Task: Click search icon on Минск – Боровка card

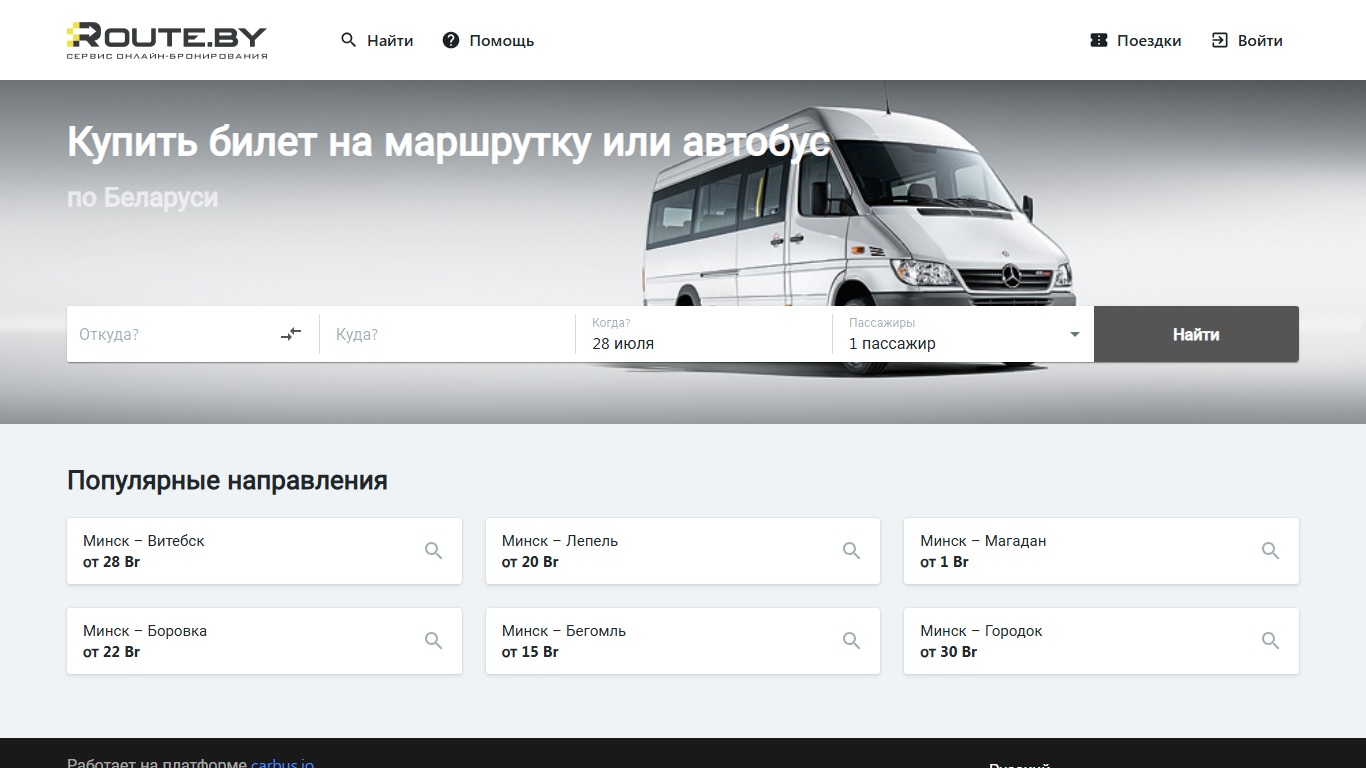Action: [433, 640]
